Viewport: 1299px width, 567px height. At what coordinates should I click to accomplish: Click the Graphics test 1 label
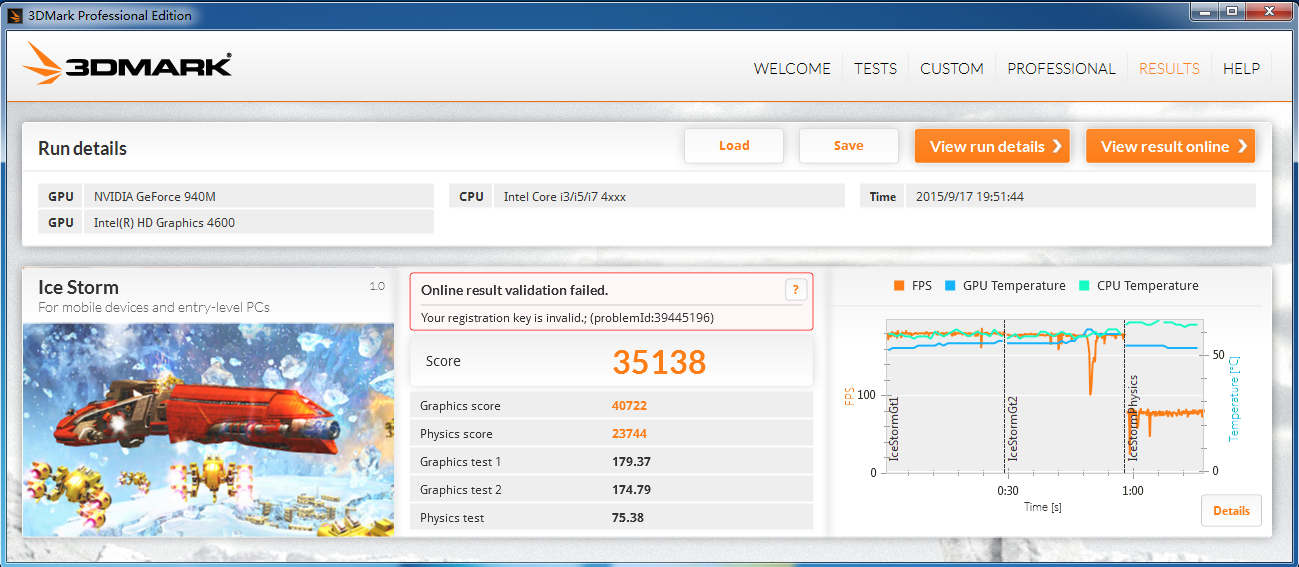tap(460, 462)
